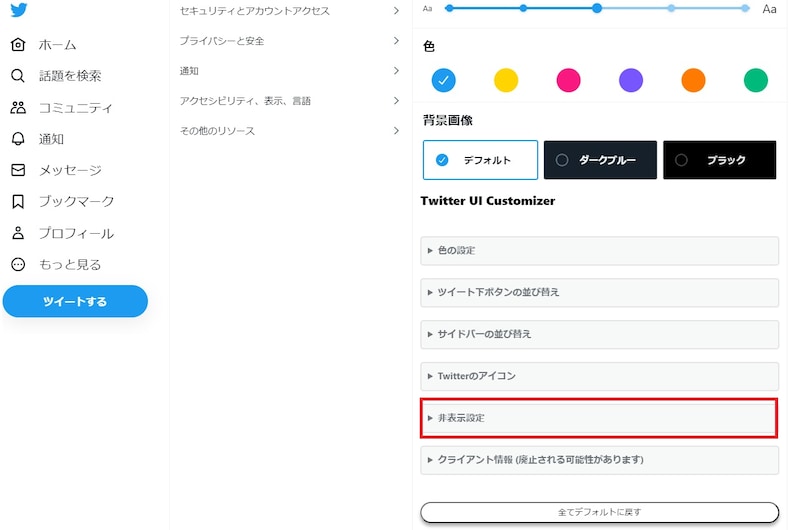Open the プロフィール person icon
Image resolution: width=800 pixels, height=530 pixels.
(x=18, y=233)
